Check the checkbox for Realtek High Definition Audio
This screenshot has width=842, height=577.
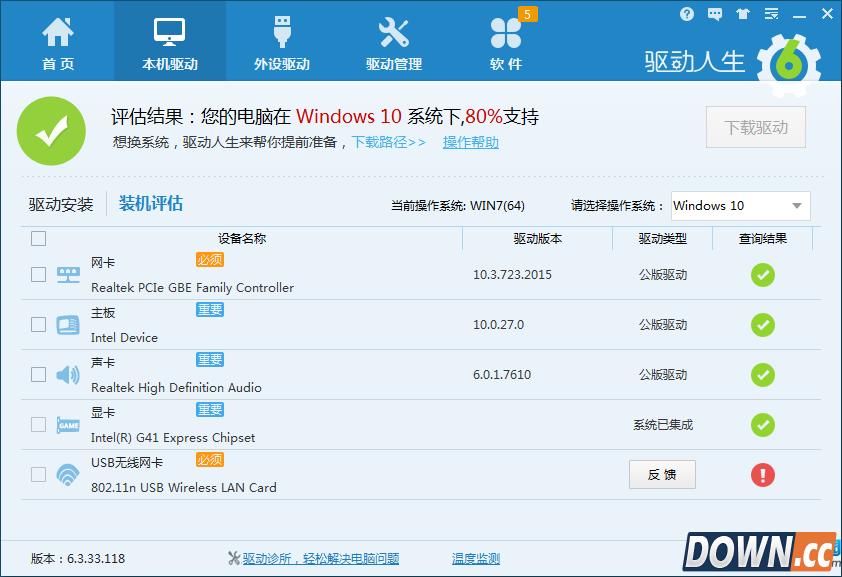(x=38, y=374)
